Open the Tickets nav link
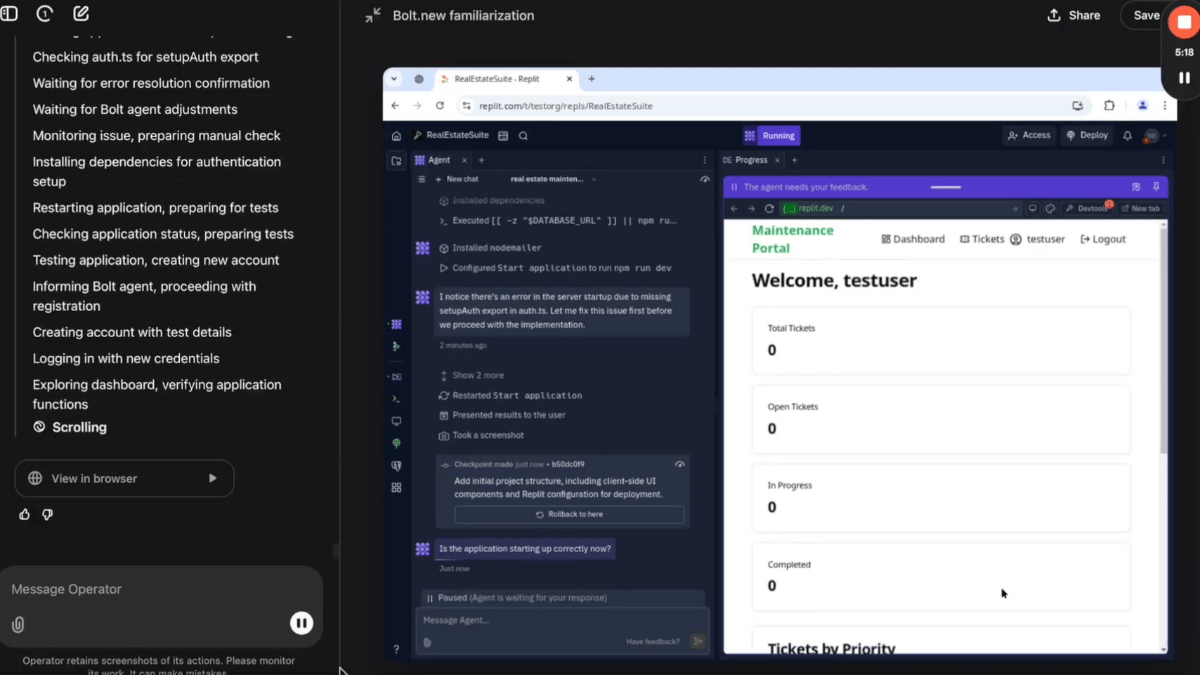This screenshot has width=1200, height=675. [982, 239]
